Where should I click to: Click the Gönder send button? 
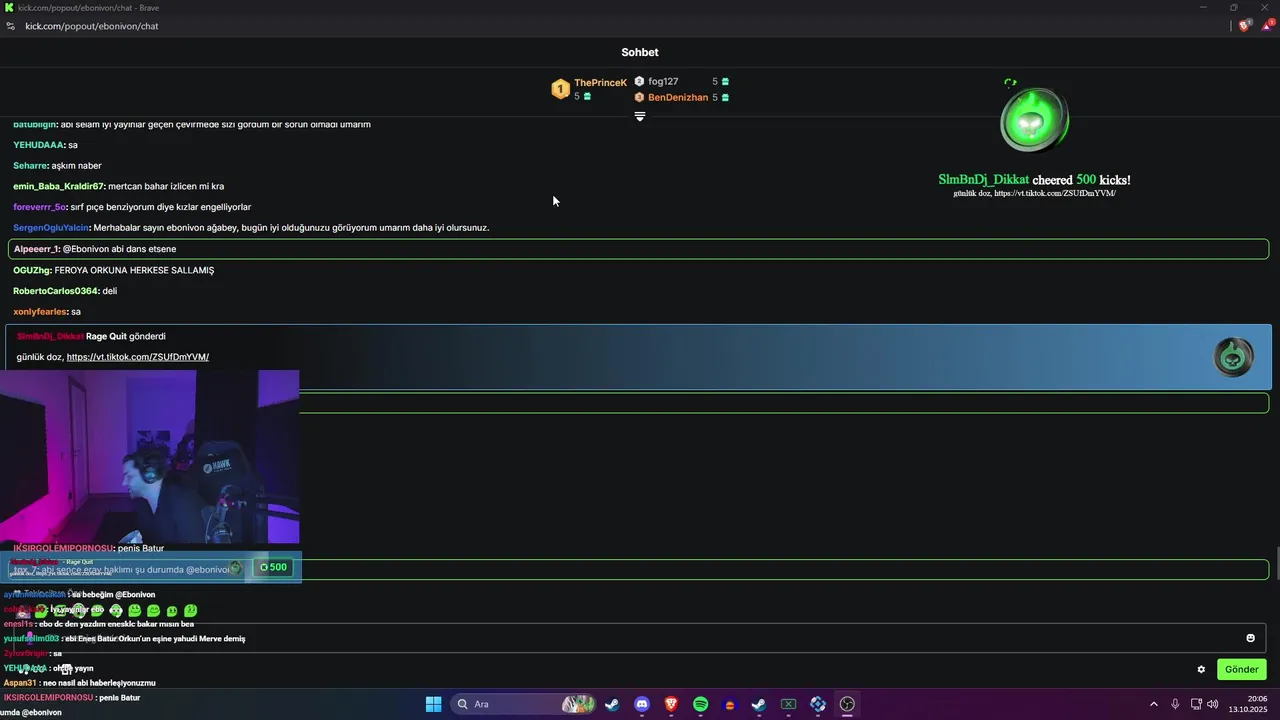point(1242,669)
